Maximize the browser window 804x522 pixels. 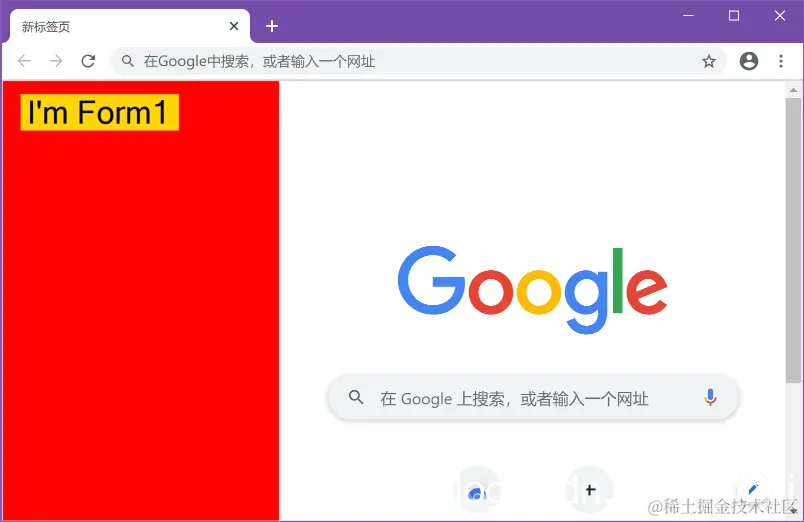pyautogui.click(x=734, y=16)
